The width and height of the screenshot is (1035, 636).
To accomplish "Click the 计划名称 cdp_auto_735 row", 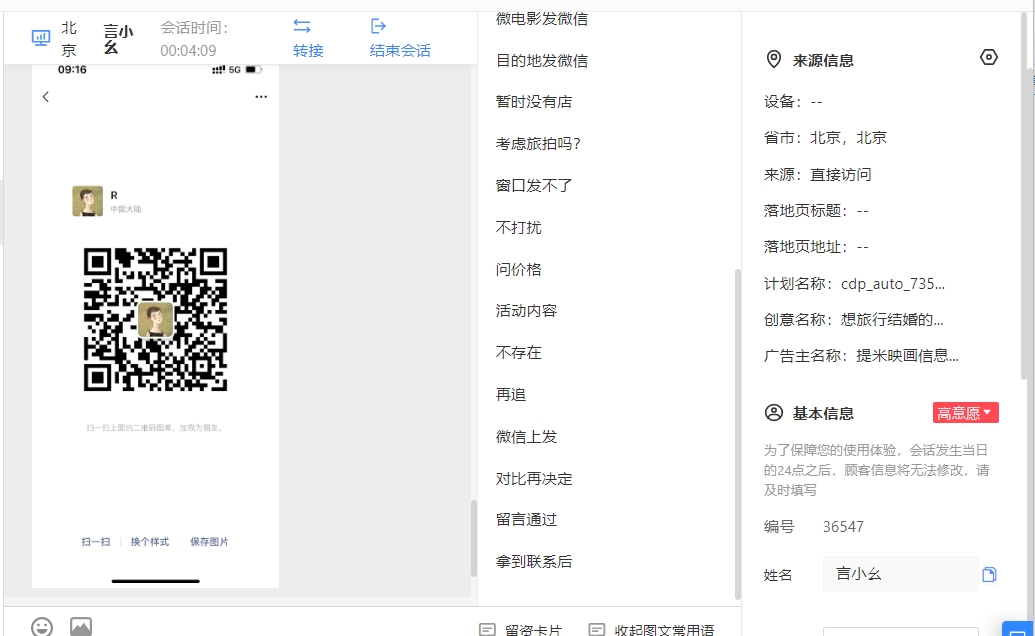I will (854, 284).
